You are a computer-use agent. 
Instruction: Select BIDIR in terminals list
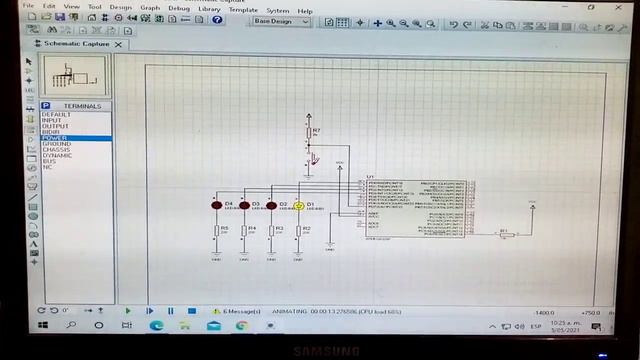(51, 132)
